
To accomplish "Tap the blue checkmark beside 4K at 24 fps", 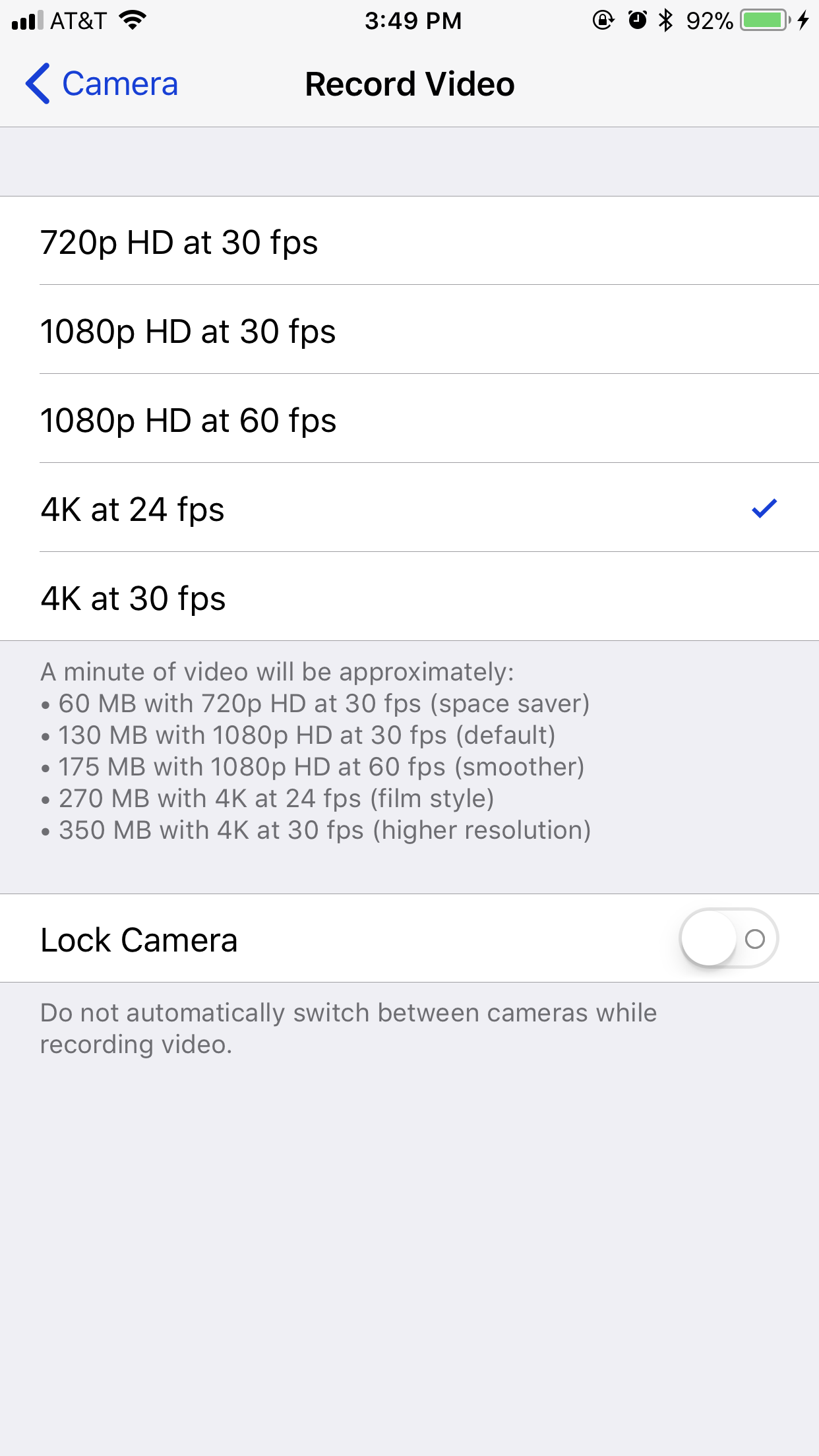I will point(764,508).
